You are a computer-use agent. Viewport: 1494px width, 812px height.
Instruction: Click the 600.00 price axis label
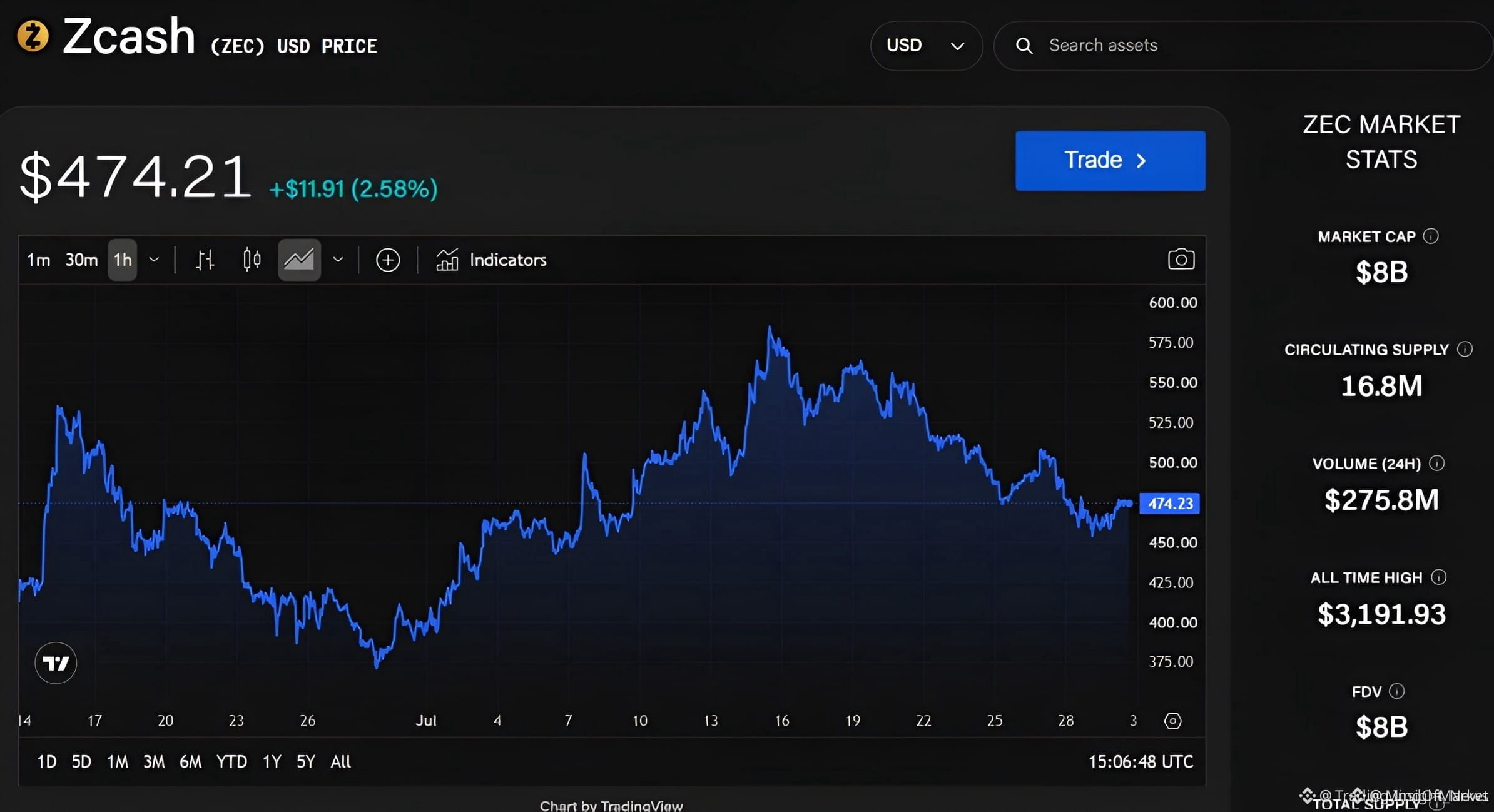1173,303
